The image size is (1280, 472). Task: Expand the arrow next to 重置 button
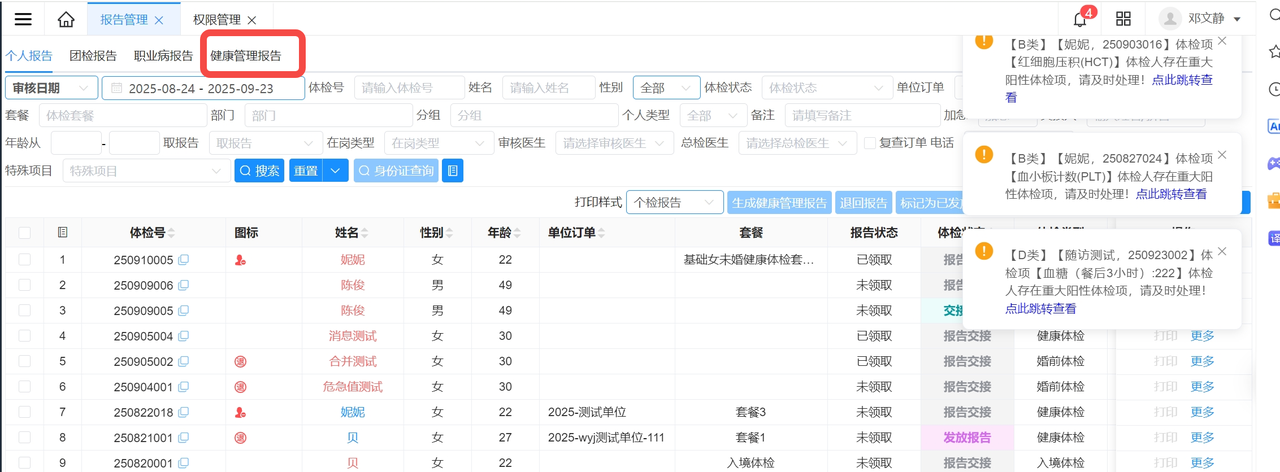pyautogui.click(x=336, y=171)
